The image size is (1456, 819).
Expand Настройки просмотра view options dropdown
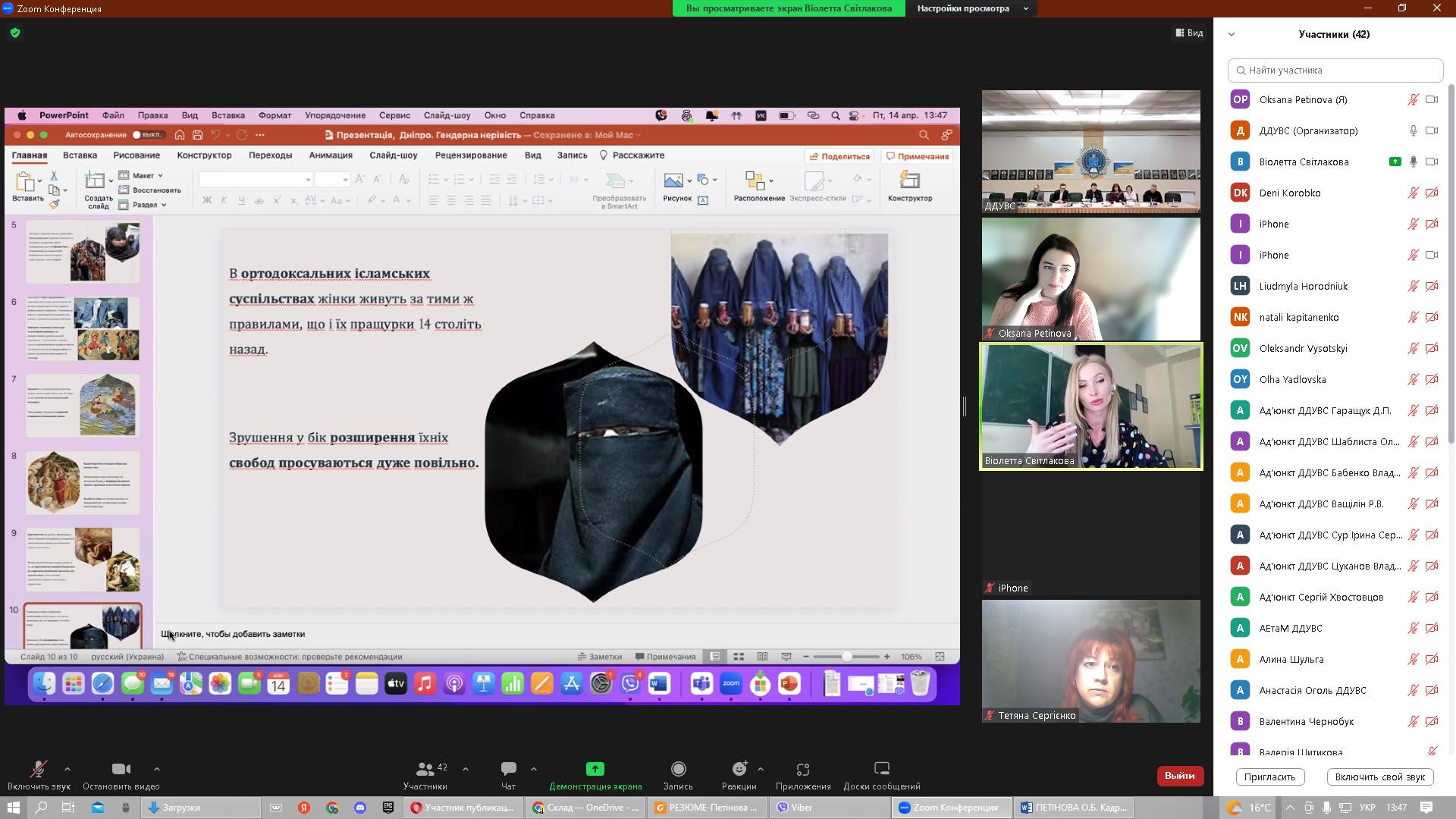coord(1025,8)
